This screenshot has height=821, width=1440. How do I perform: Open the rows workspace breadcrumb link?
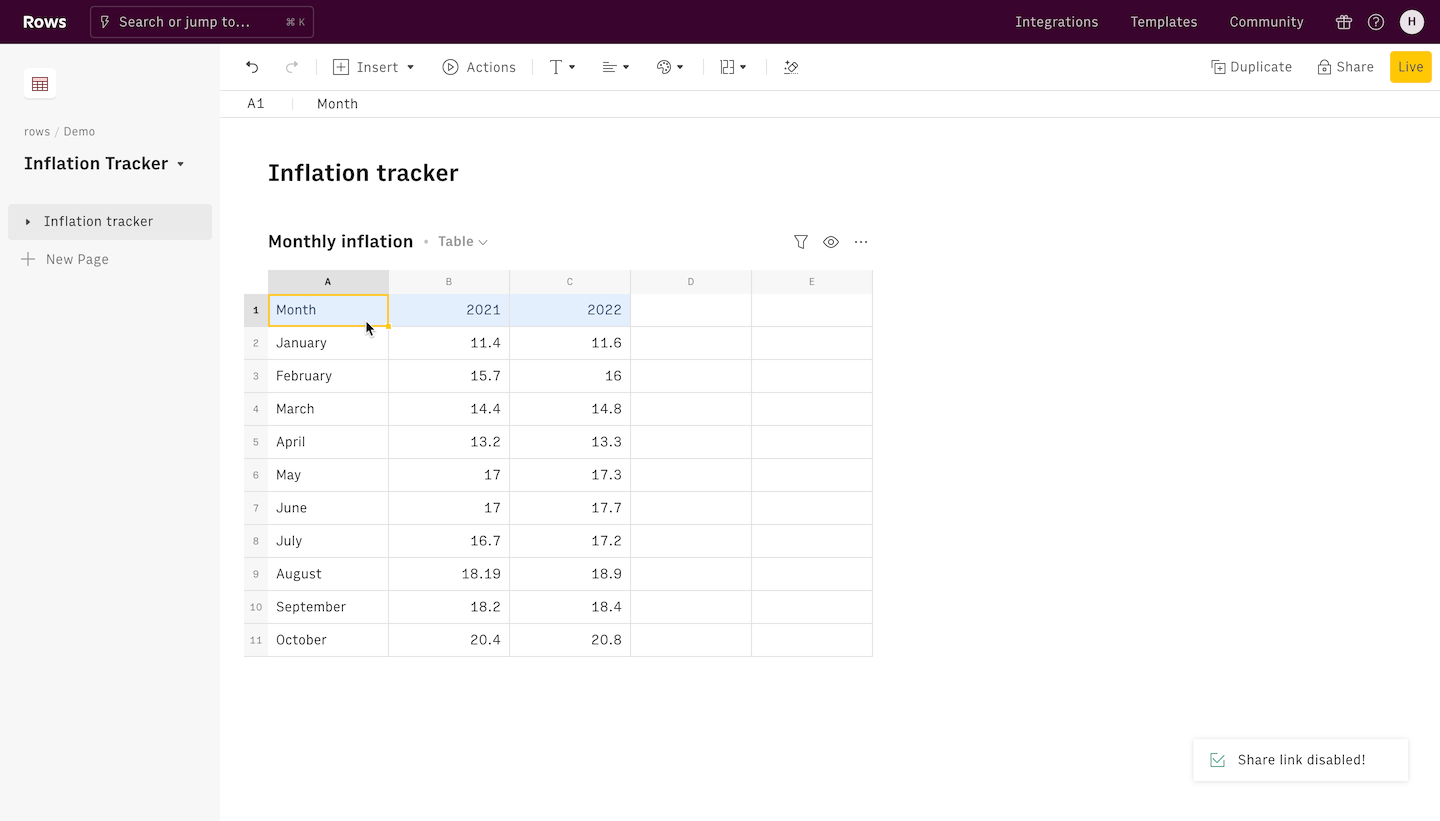(x=37, y=132)
